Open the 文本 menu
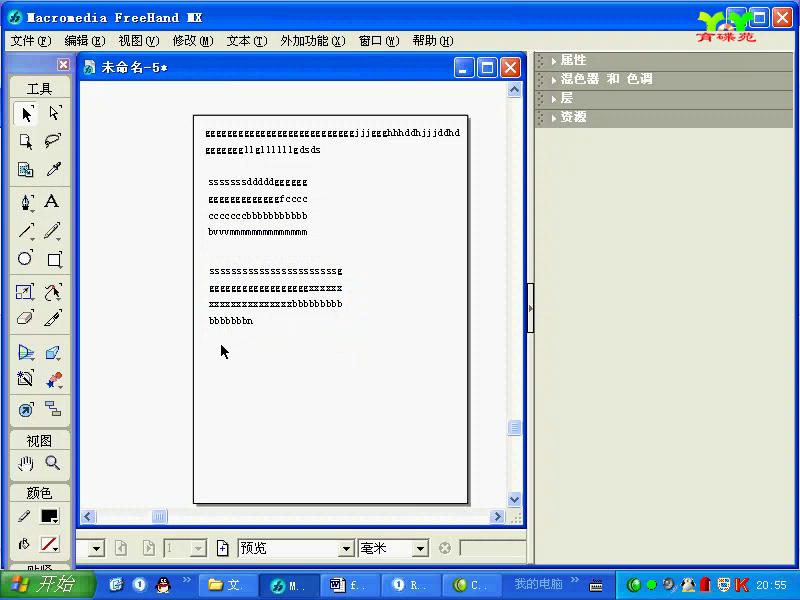 pos(247,41)
